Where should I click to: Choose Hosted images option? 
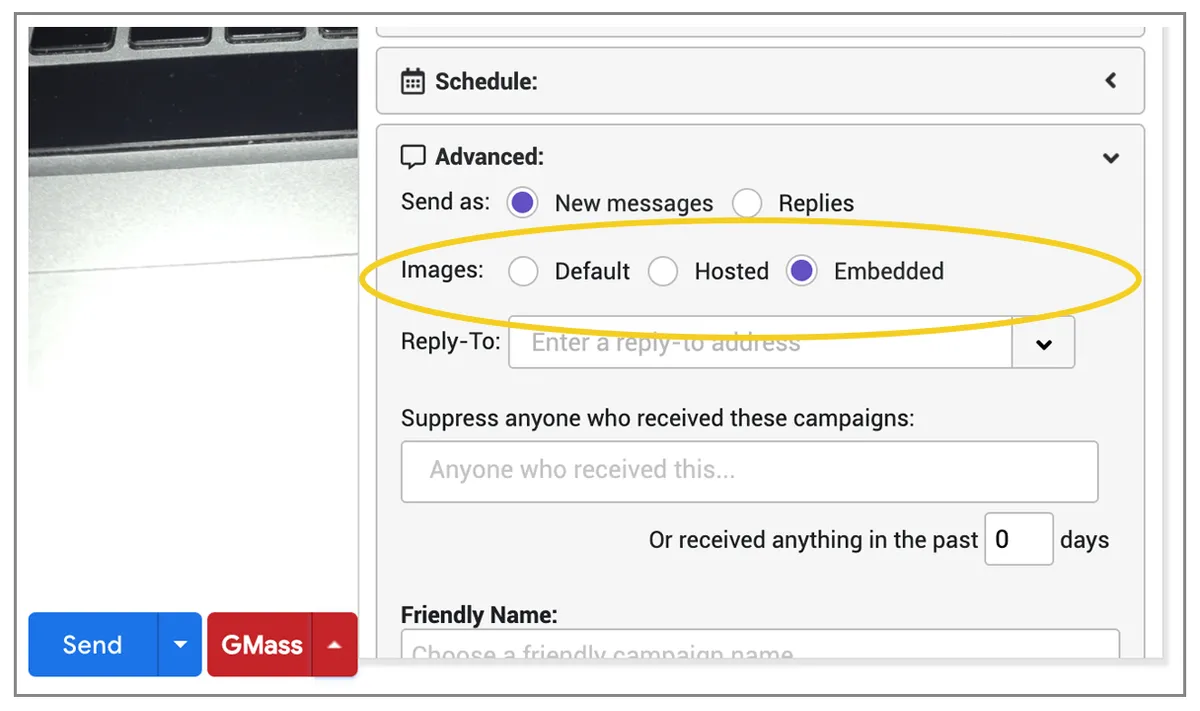pyautogui.click(x=663, y=271)
